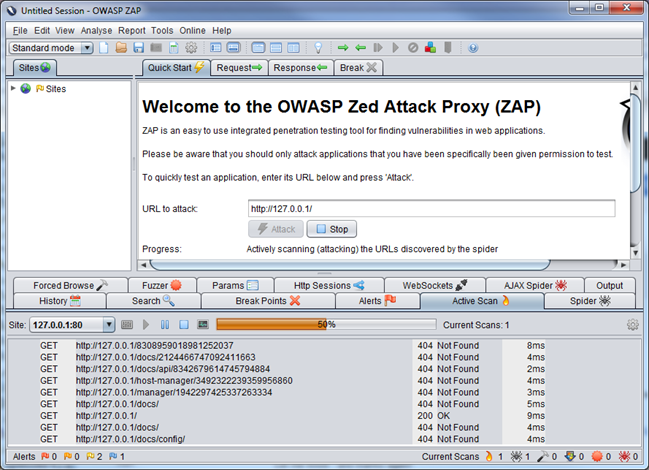Click the green right arrow toolbar icon
This screenshot has width=649, height=470.
[343, 48]
